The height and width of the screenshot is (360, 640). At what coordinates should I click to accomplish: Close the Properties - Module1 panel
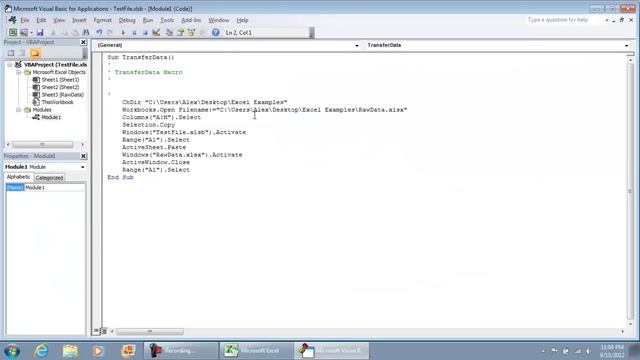point(83,156)
